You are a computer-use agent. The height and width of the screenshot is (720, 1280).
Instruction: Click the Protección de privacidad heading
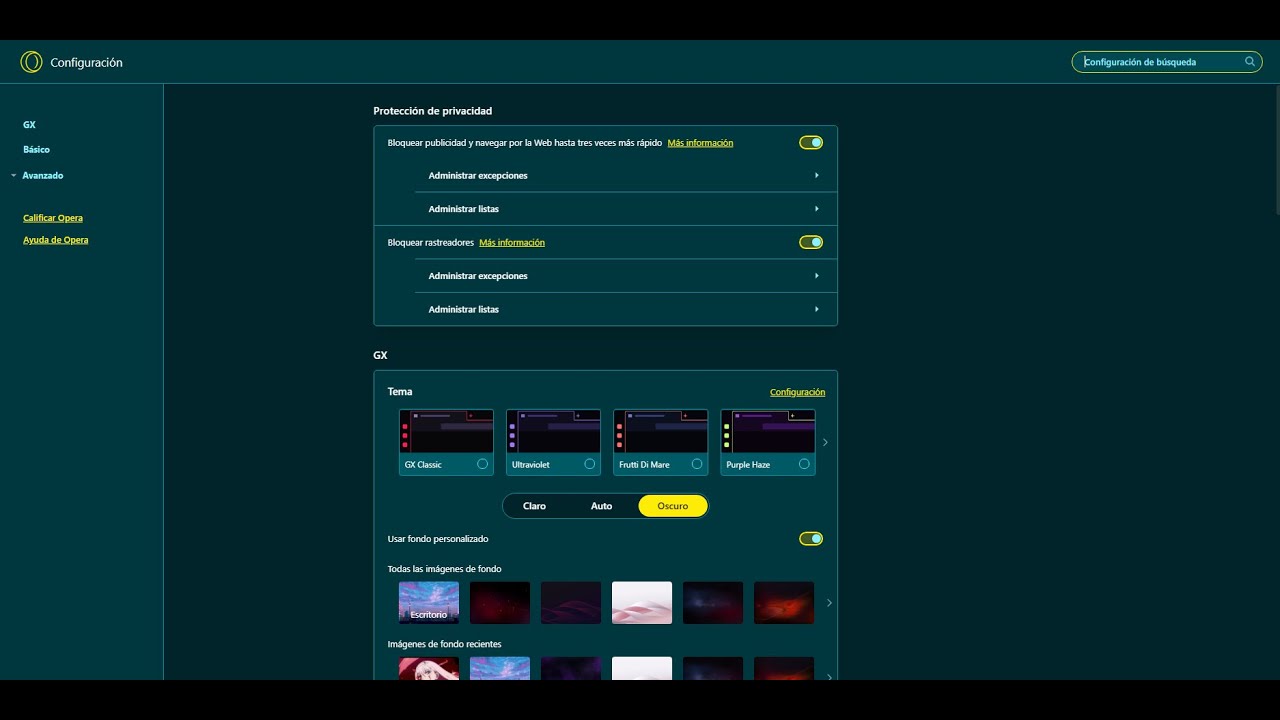433,111
